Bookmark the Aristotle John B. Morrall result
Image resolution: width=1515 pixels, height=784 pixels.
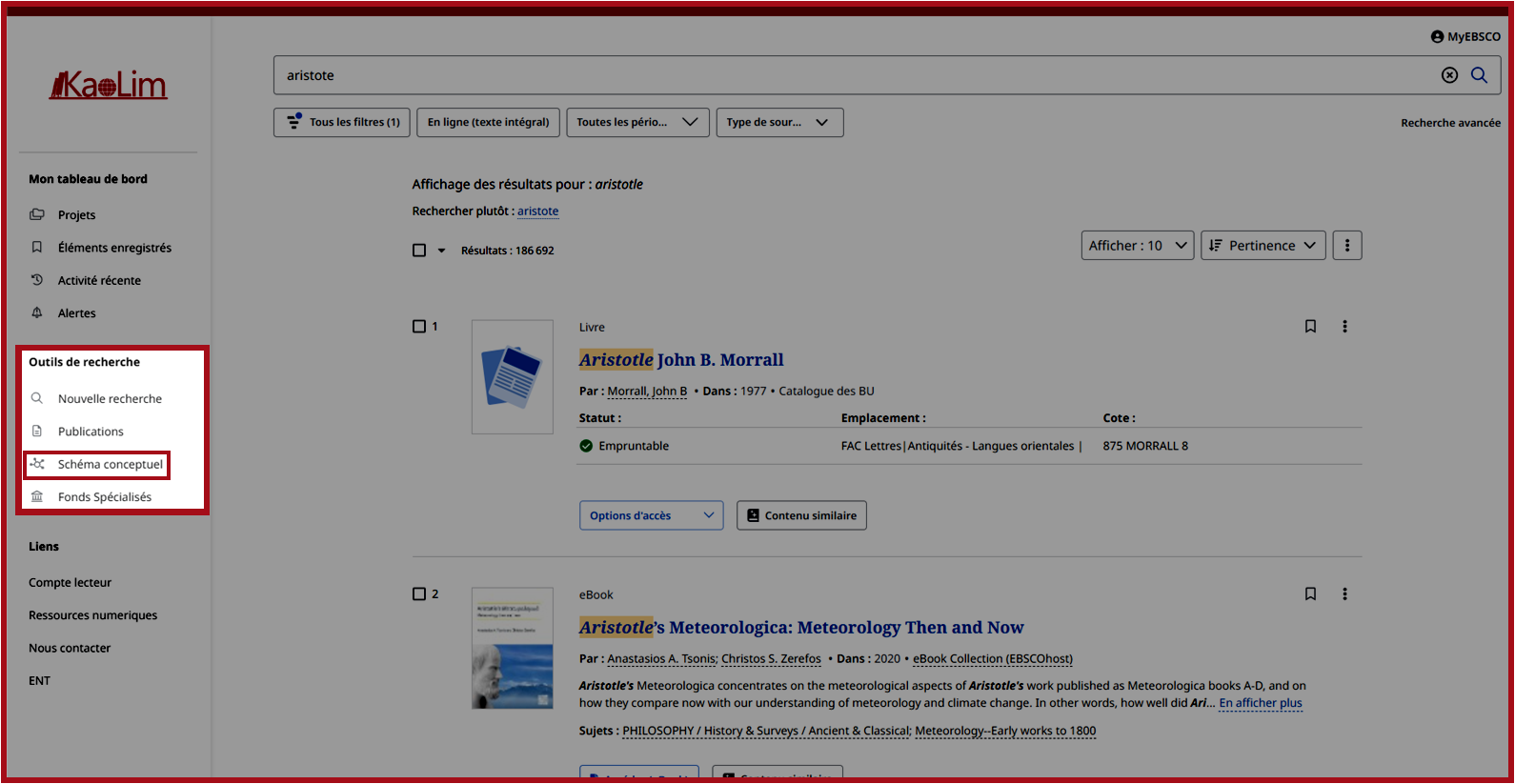(1310, 327)
